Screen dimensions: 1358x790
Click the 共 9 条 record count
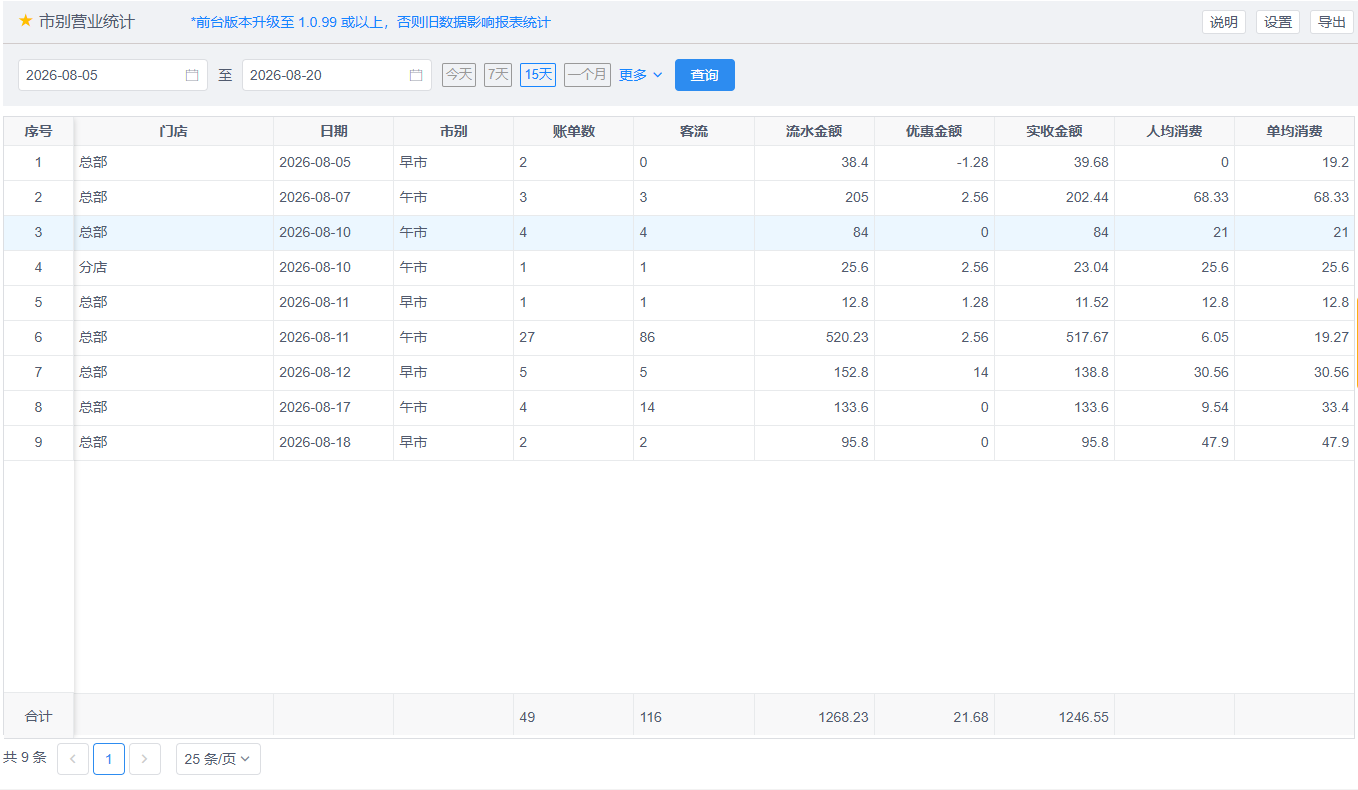tap(25, 758)
